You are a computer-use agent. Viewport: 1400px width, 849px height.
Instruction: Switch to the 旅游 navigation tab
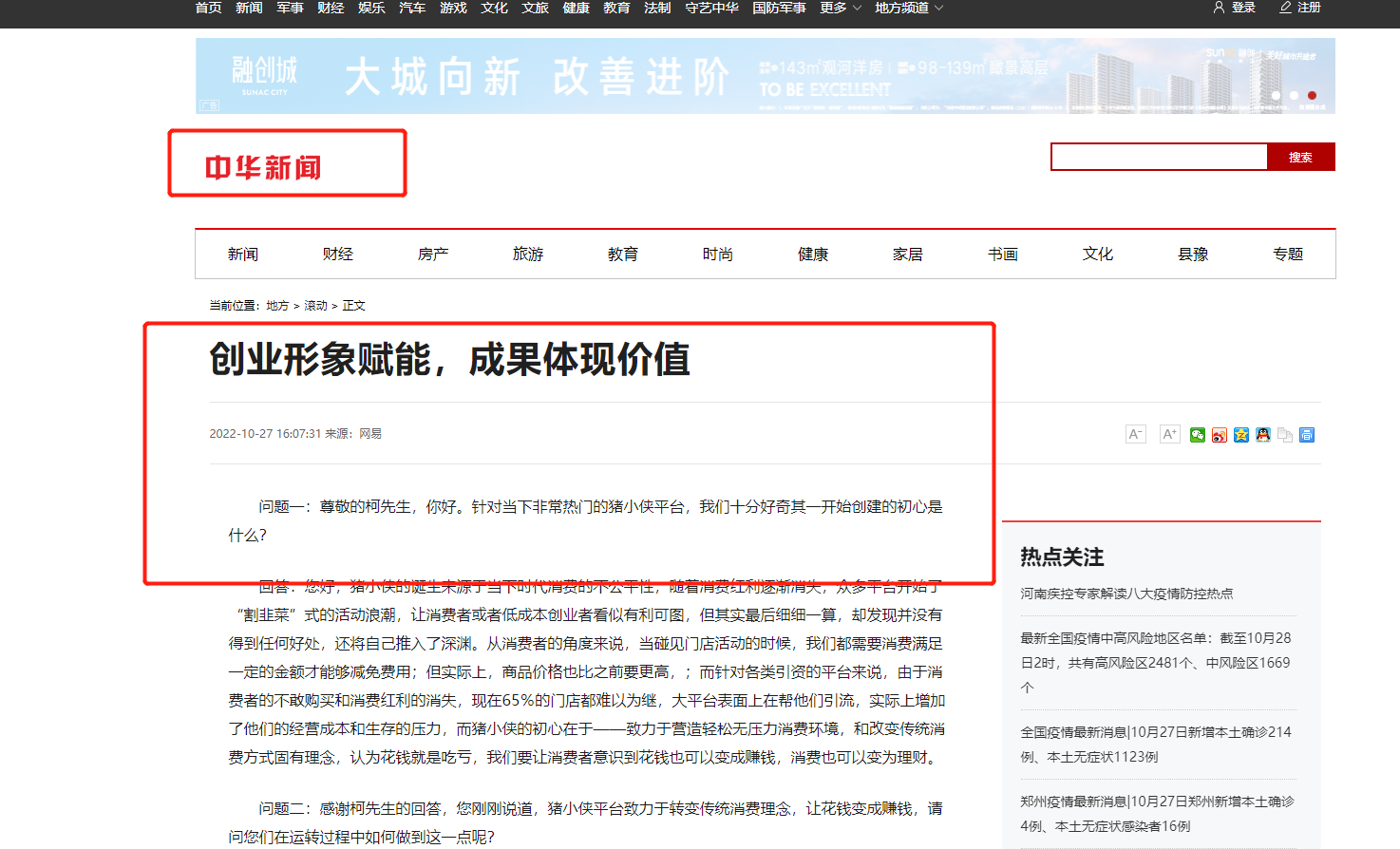(527, 254)
